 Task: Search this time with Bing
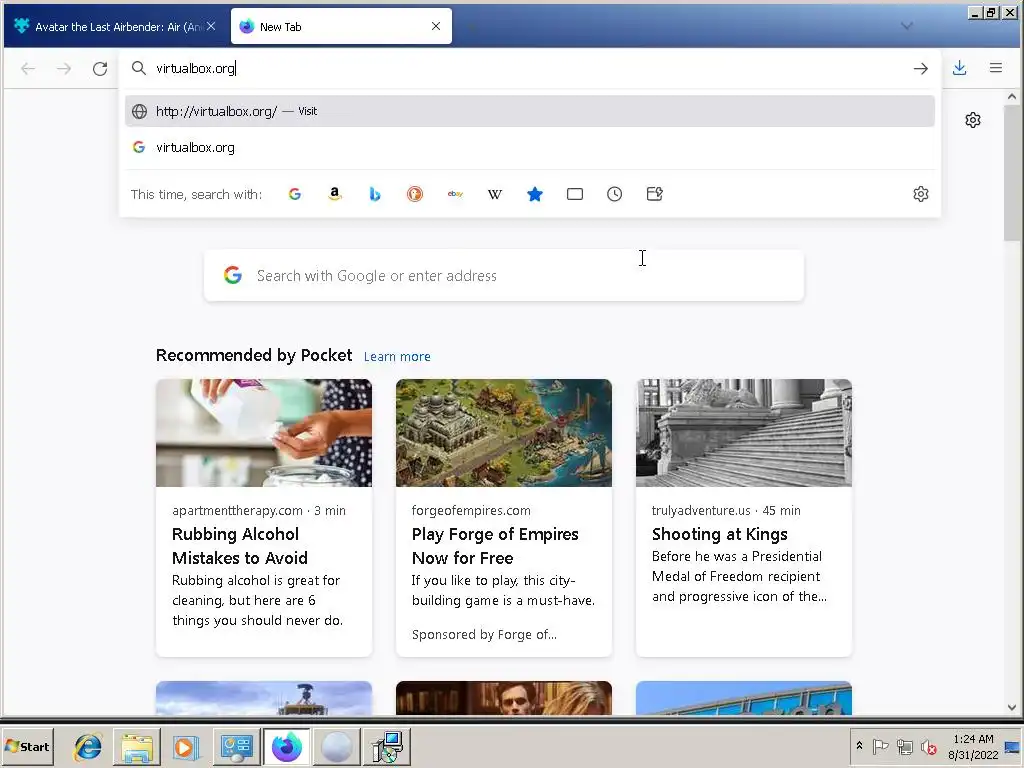374,194
